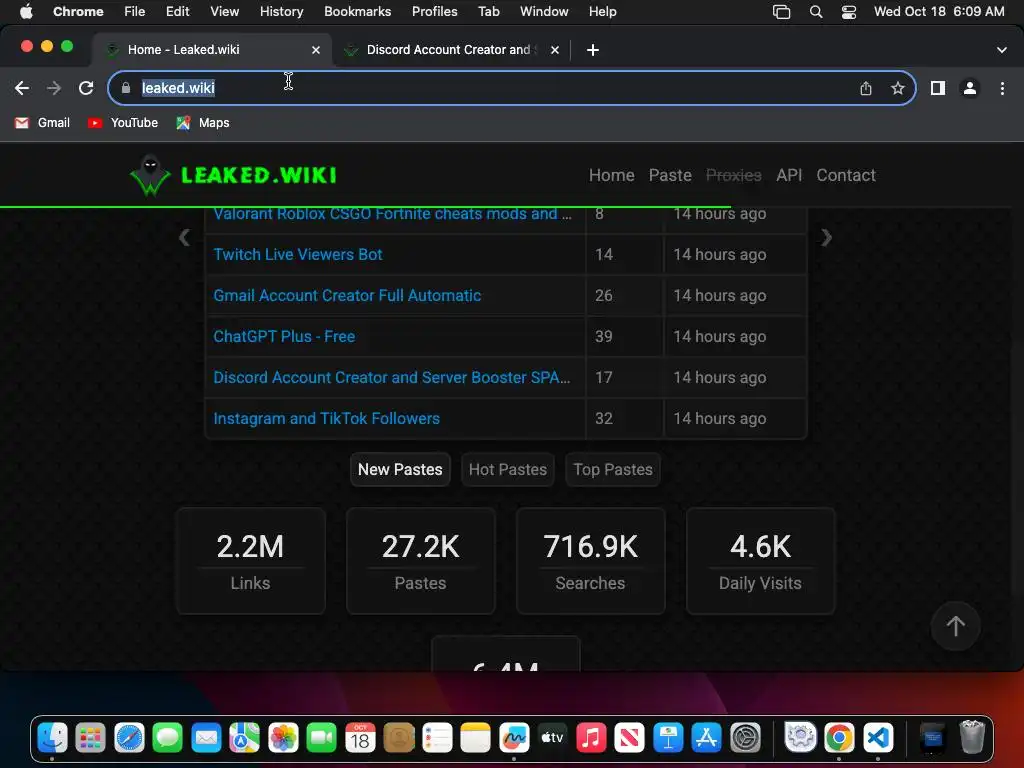Open ChatGPT Plus - Free paste
The width and height of the screenshot is (1024, 768).
point(284,337)
